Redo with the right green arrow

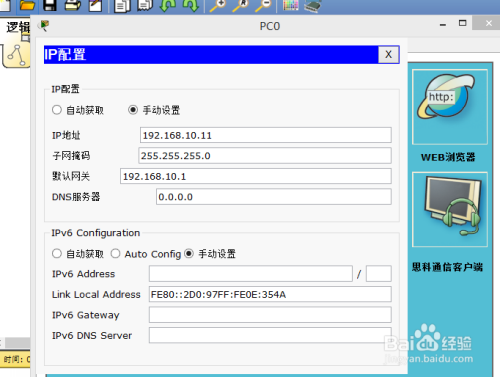pos(191,5)
